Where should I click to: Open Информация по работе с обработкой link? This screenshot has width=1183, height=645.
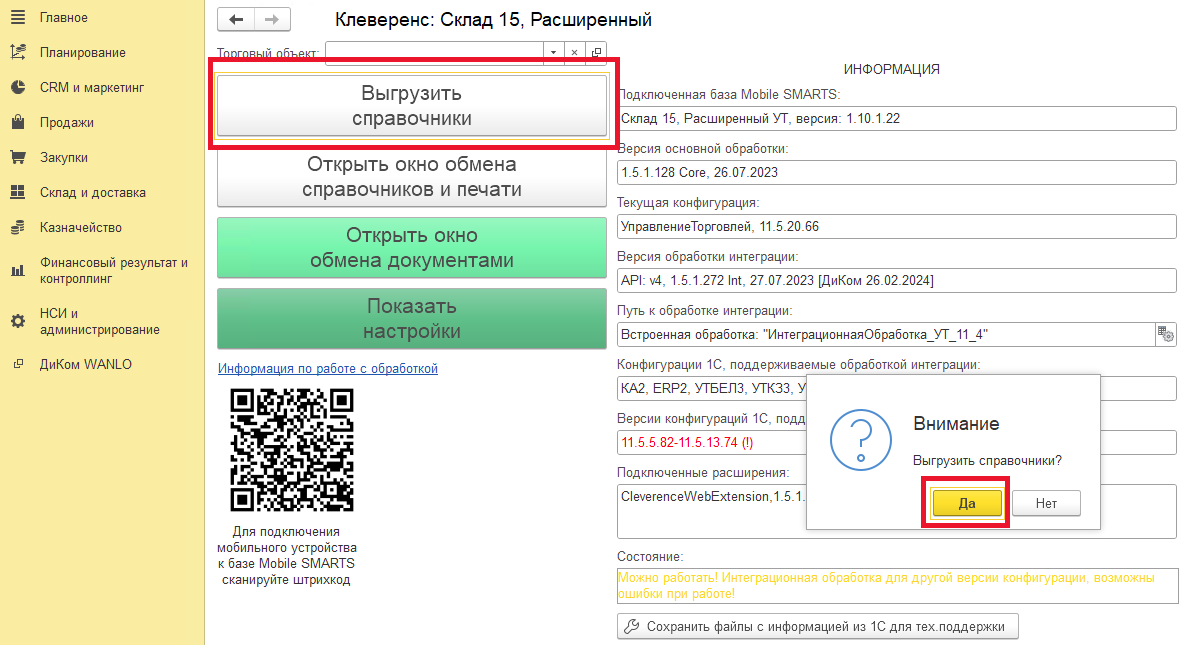pos(328,368)
